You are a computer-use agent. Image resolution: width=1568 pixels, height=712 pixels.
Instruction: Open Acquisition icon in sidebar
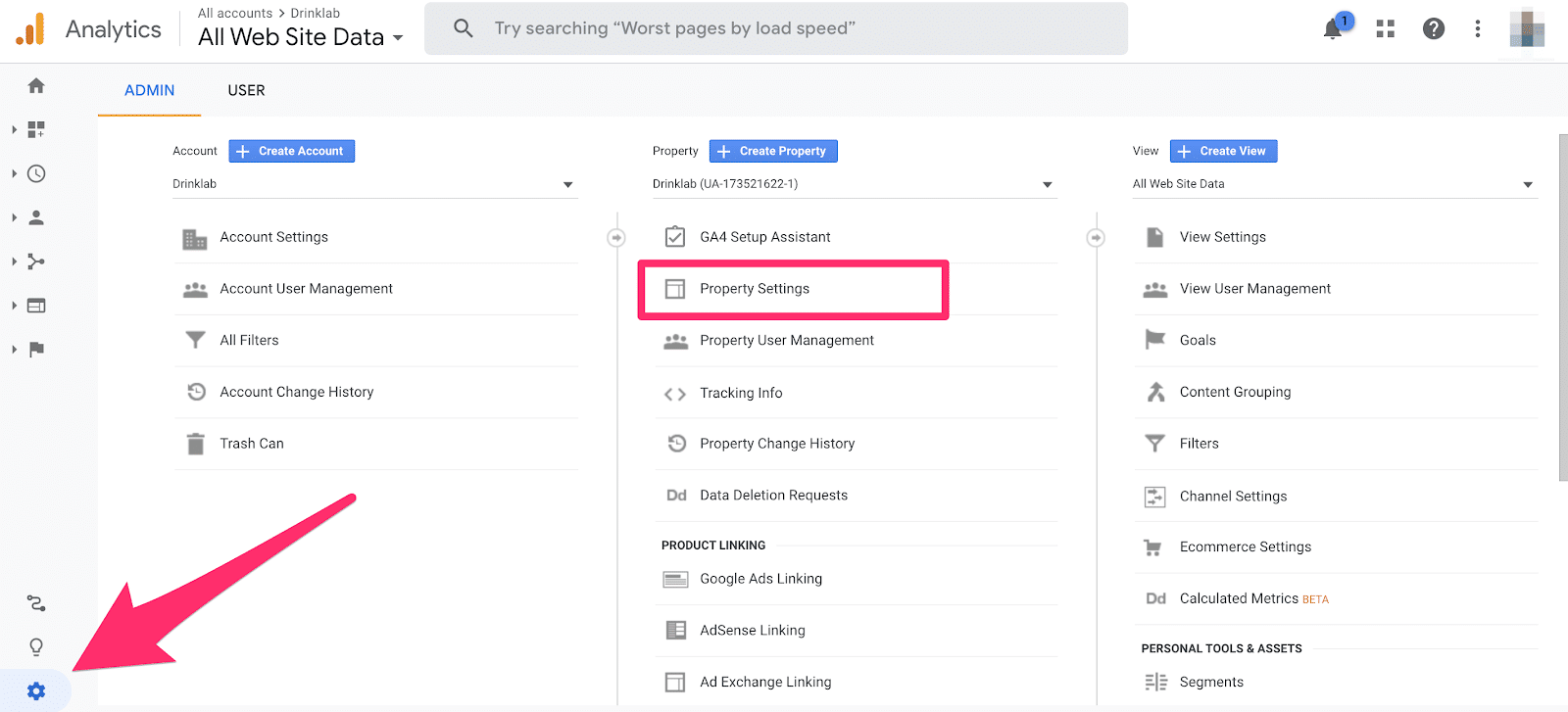pos(36,261)
